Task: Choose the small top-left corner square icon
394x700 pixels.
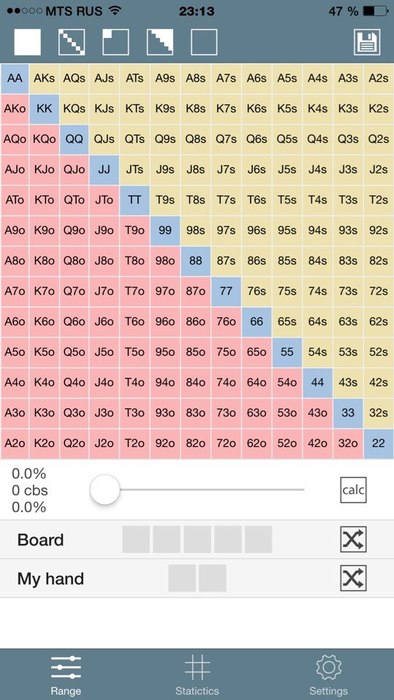Action: coord(116,42)
